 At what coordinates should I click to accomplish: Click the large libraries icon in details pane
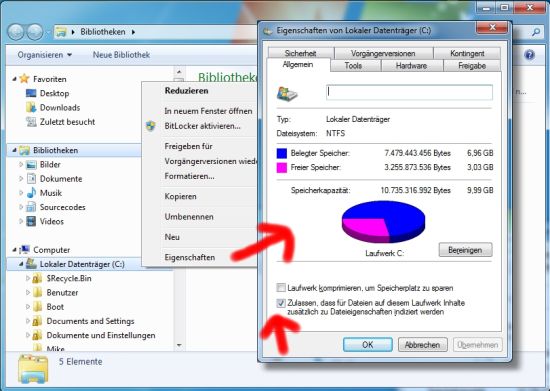pyautogui.click(x=33, y=369)
